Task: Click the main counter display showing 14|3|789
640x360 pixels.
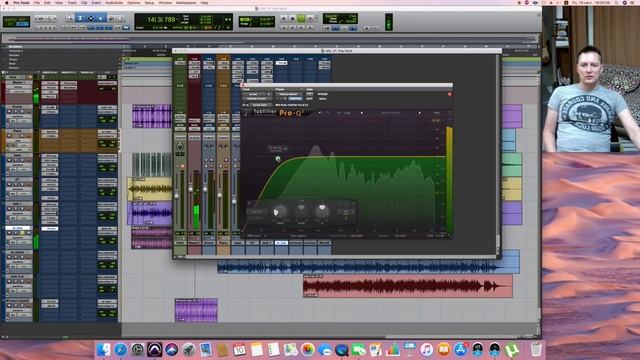Action: (161, 19)
